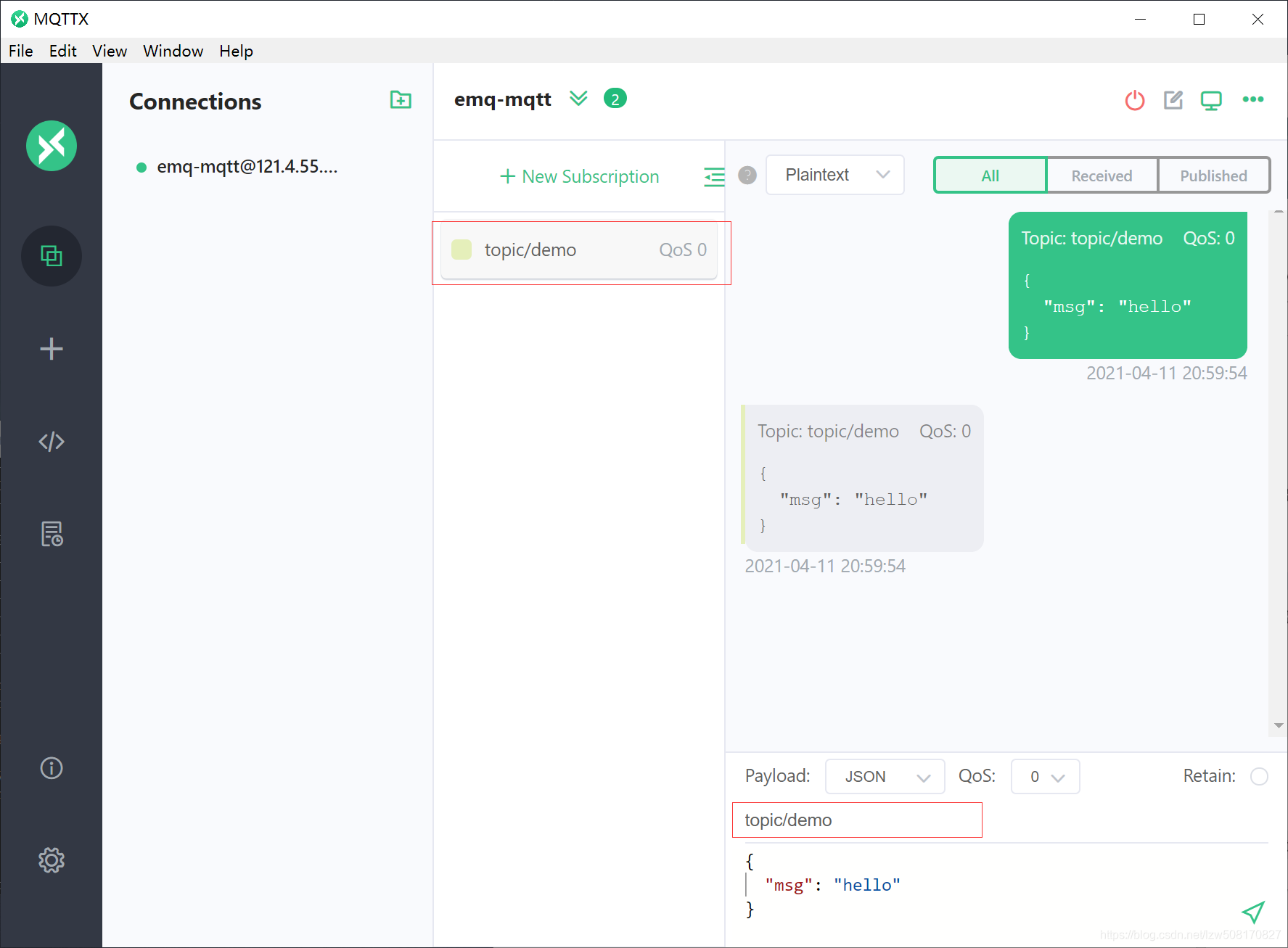The height and width of the screenshot is (948, 1288).
Task: Open the Script page with the code icon
Action: tap(52, 442)
